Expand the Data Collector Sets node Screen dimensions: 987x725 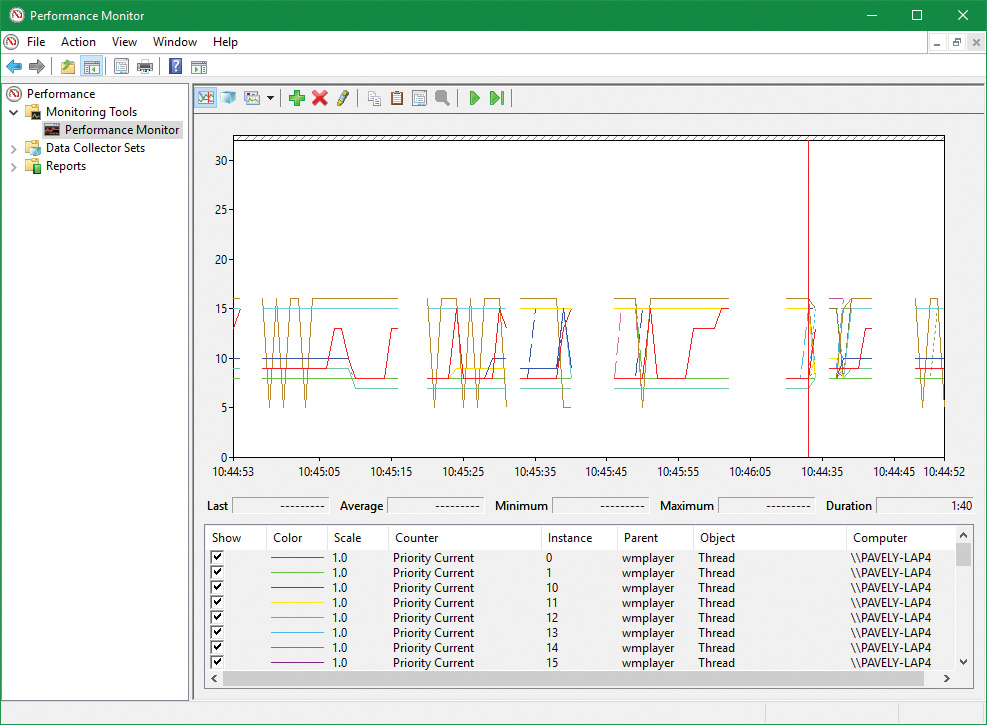click(x=14, y=148)
